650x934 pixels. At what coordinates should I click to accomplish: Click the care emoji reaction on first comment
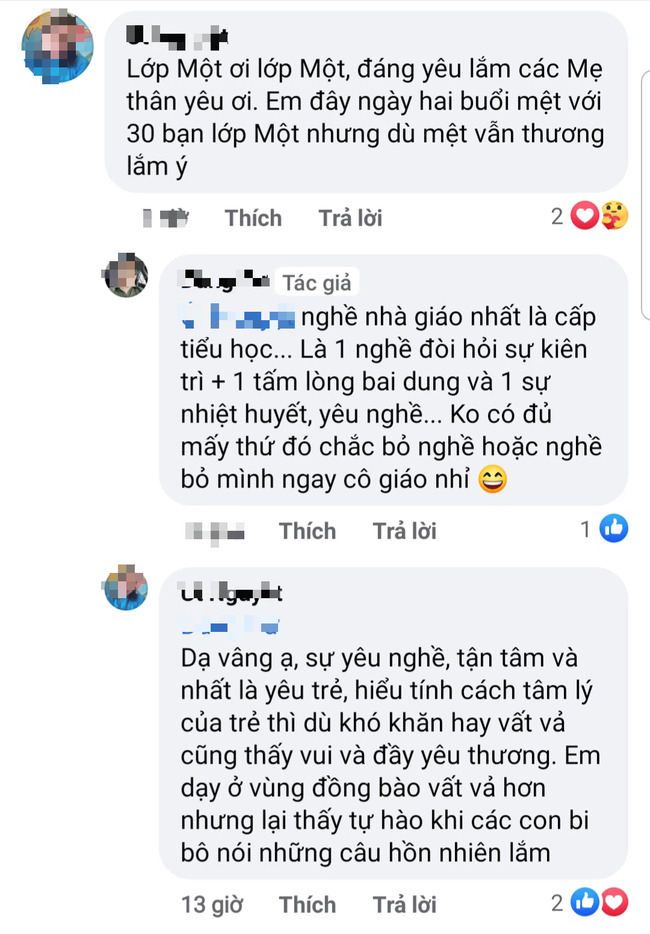pyautogui.click(x=614, y=216)
